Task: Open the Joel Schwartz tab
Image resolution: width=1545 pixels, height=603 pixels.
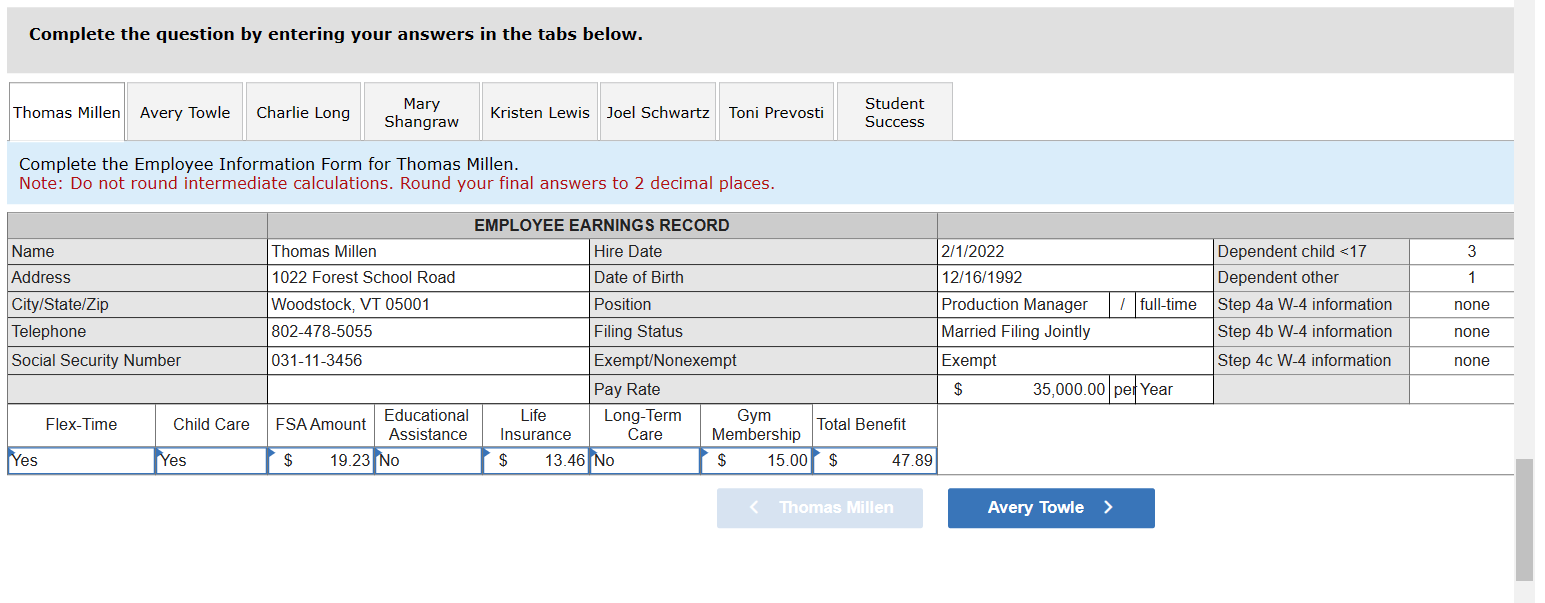Action: 658,112
